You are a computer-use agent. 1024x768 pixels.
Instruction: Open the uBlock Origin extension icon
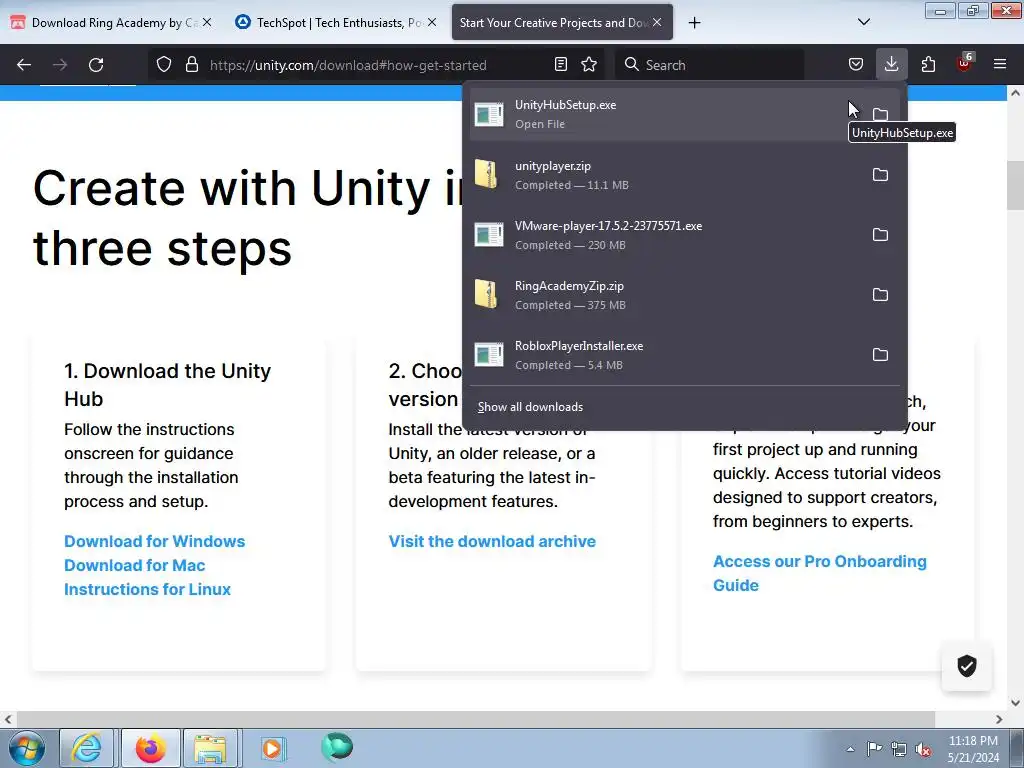pyautogui.click(x=964, y=63)
